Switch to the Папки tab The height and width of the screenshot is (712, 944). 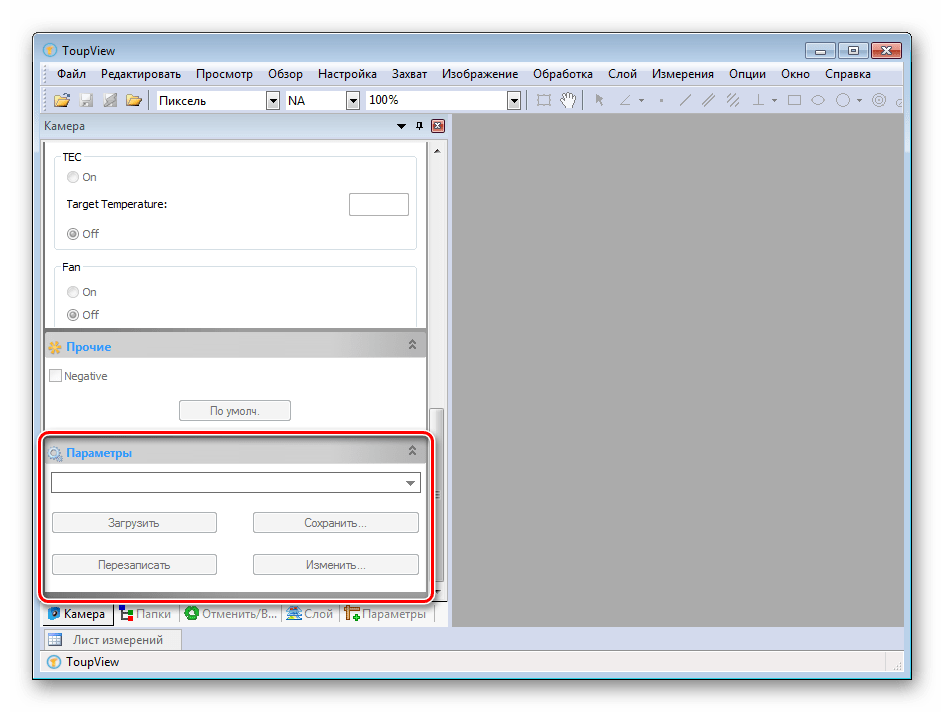(146, 613)
